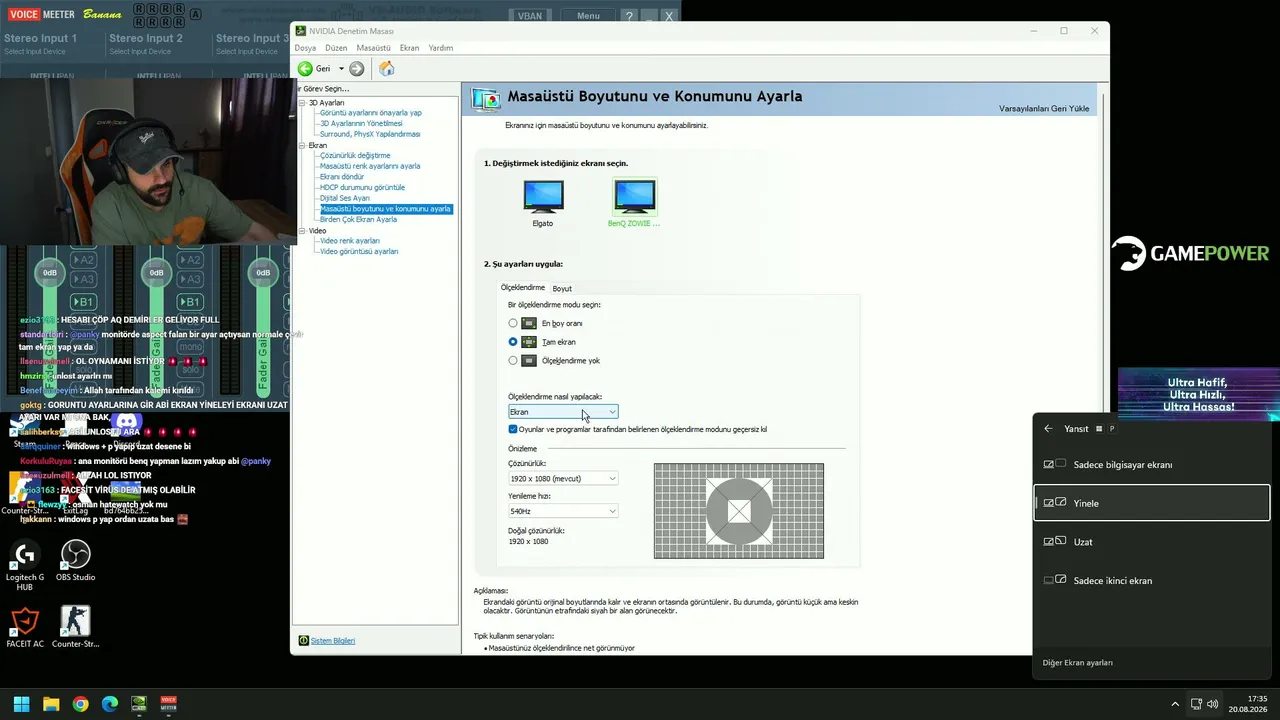The image size is (1280, 720).
Task: Click the Sistem Bilgileri icon
Action: [x=304, y=640]
